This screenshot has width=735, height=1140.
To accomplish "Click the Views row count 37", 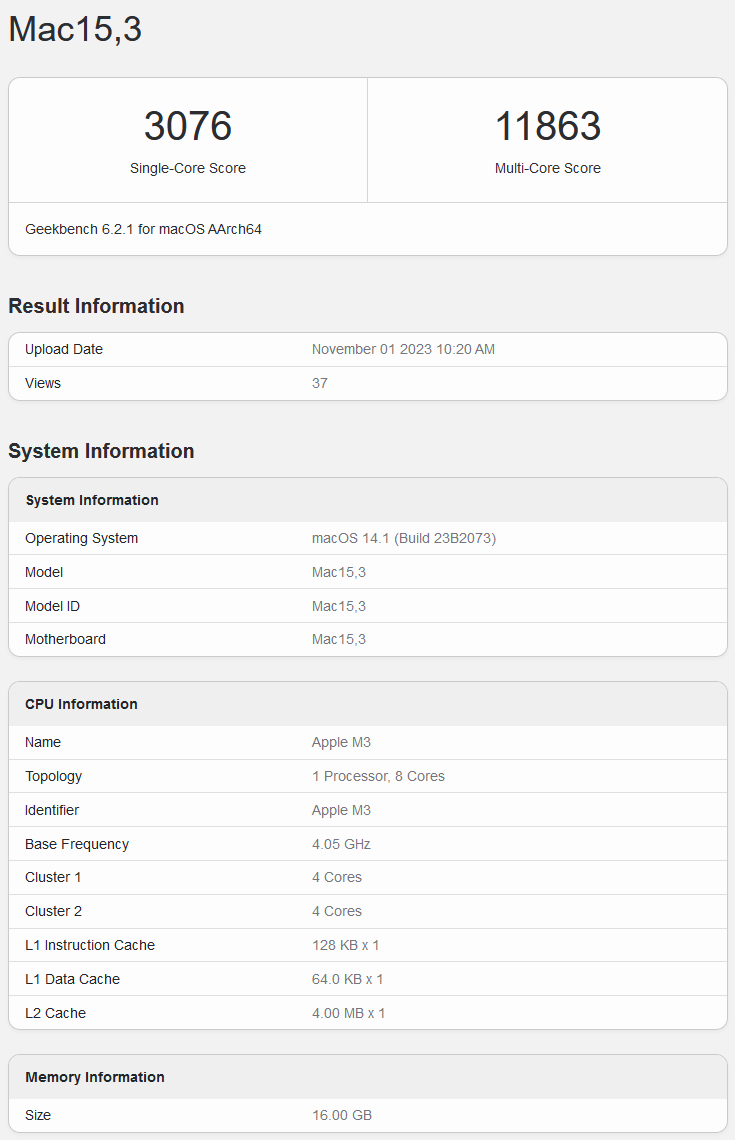I will pos(320,383).
